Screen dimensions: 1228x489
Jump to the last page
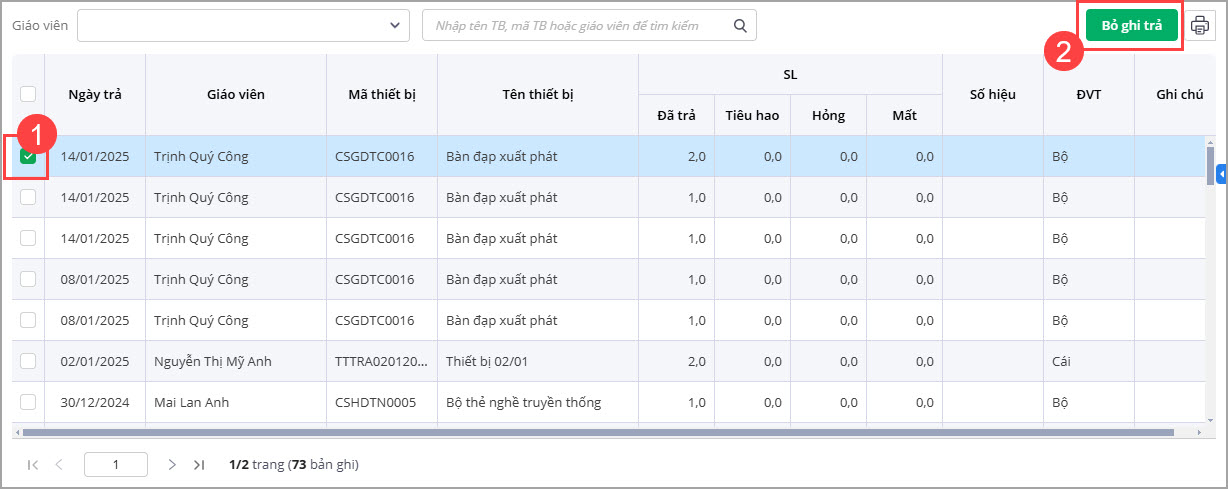pos(199,464)
